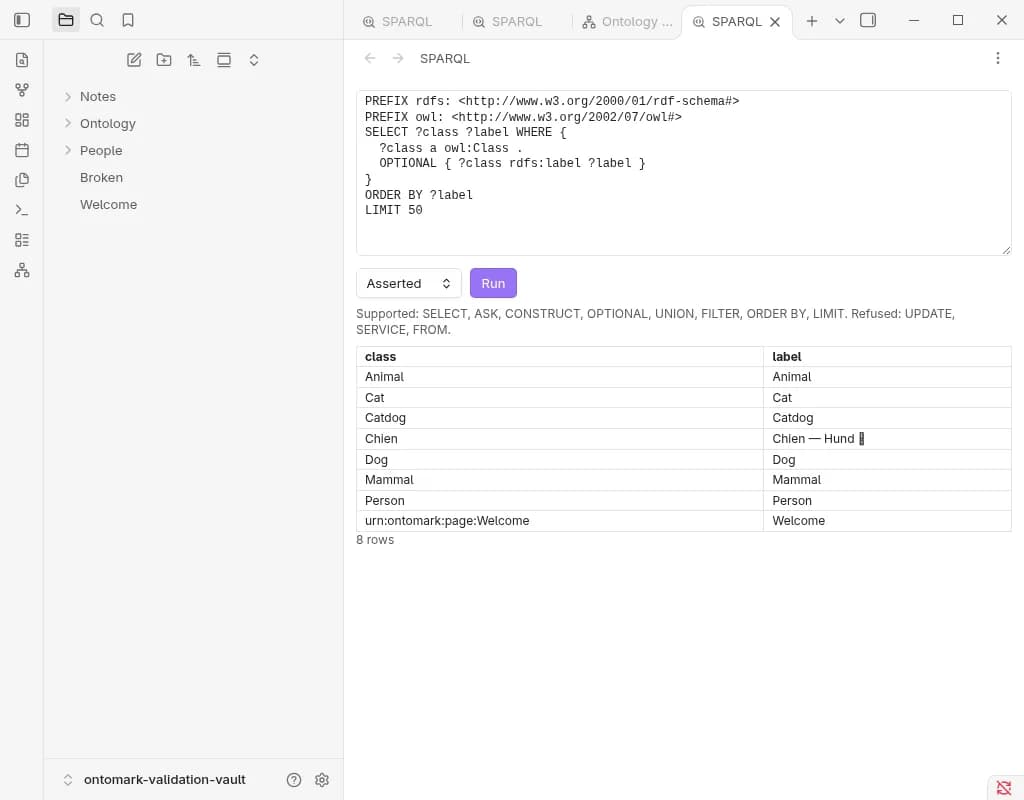
Task: Click the sync status icon bottom right
Action: [1004, 788]
